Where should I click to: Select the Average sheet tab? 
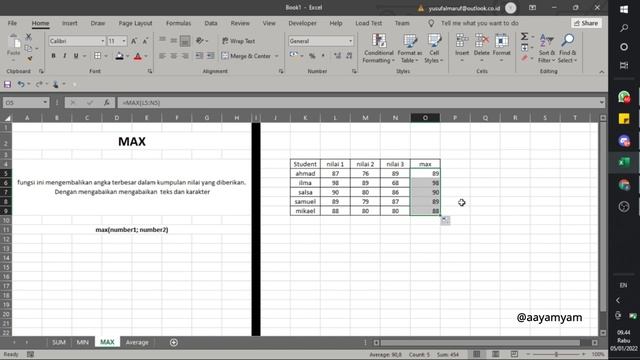coord(137,342)
